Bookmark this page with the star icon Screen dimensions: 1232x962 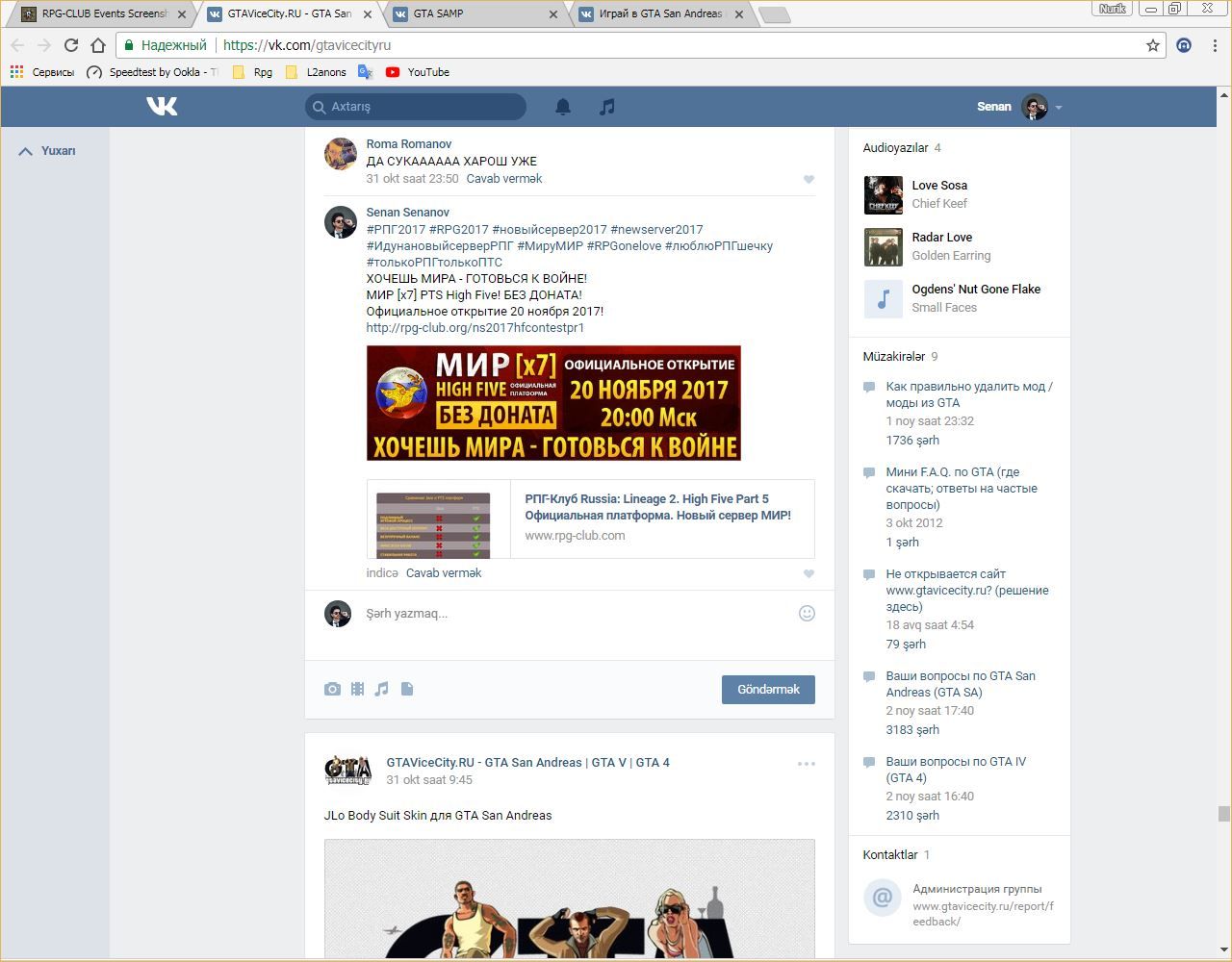(x=1153, y=45)
